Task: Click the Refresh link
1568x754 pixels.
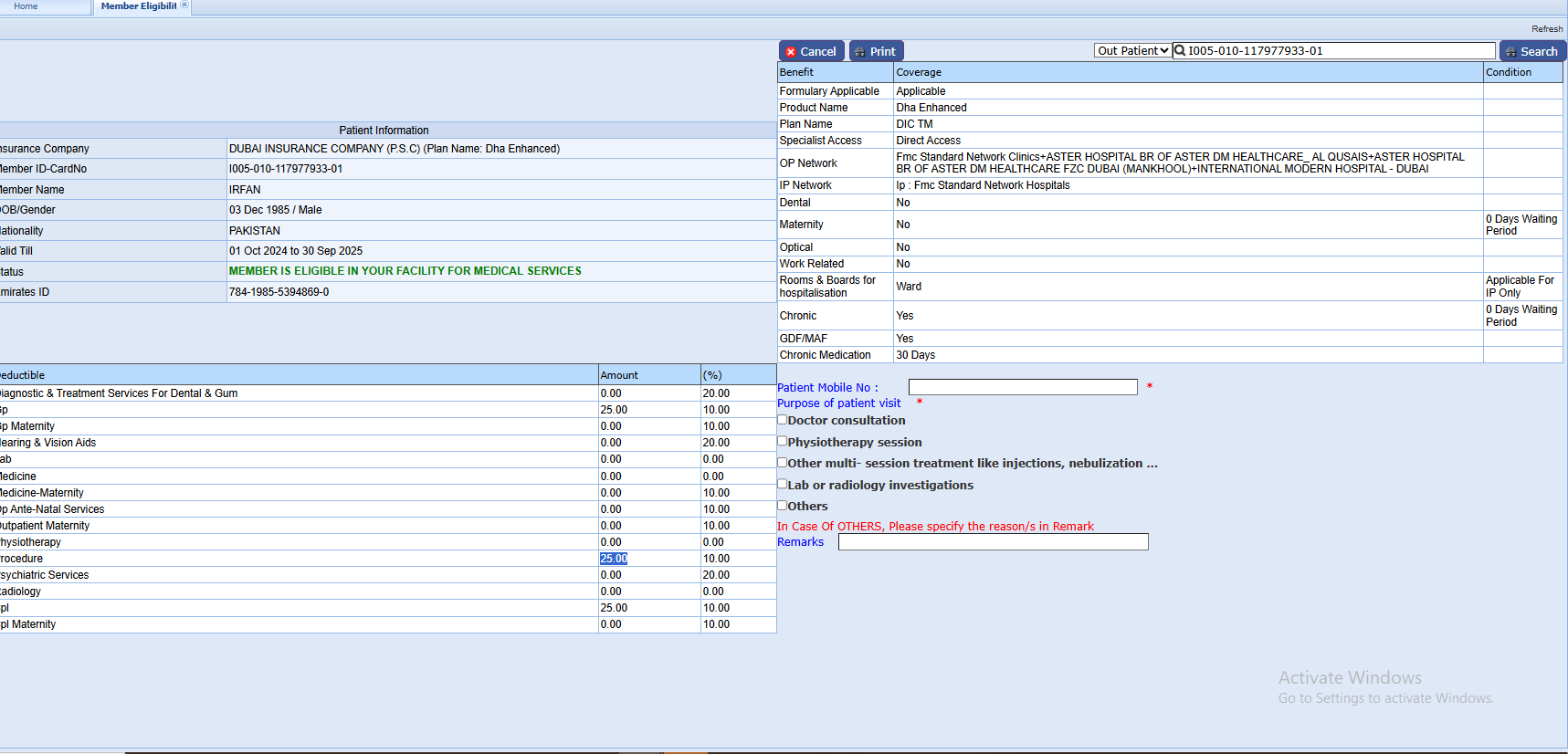Action: (x=1547, y=29)
